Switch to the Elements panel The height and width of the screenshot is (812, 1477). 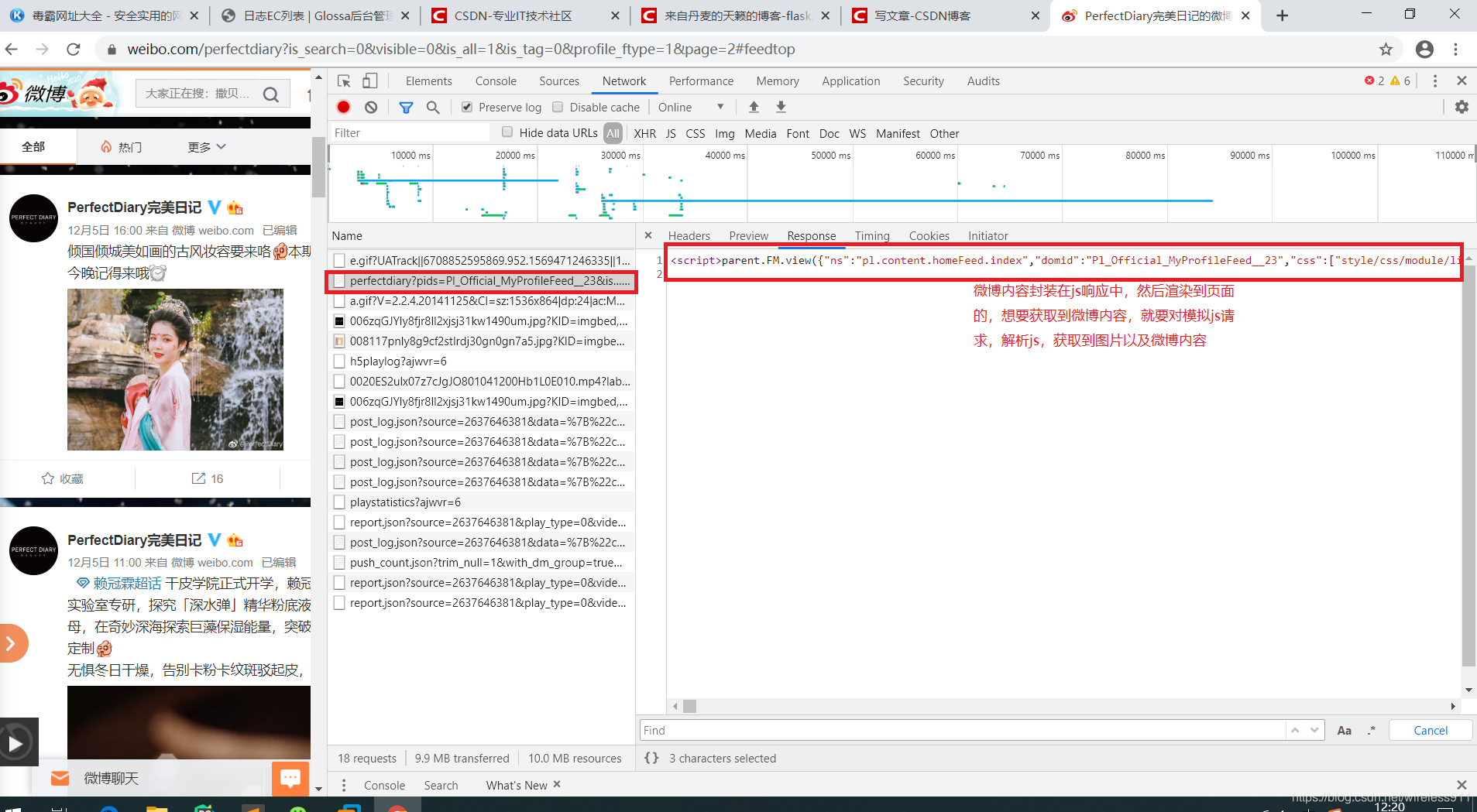point(428,81)
